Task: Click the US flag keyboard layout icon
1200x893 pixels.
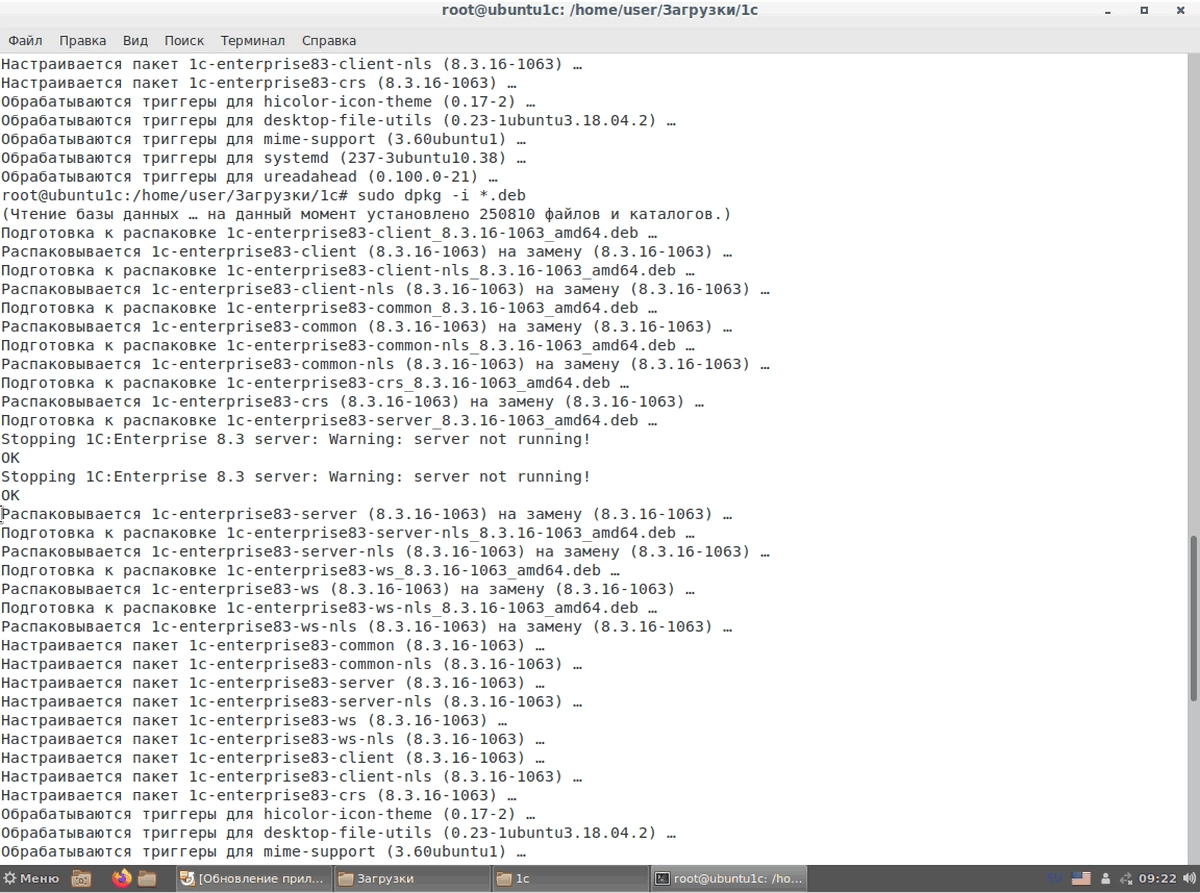Action: 1081,879
